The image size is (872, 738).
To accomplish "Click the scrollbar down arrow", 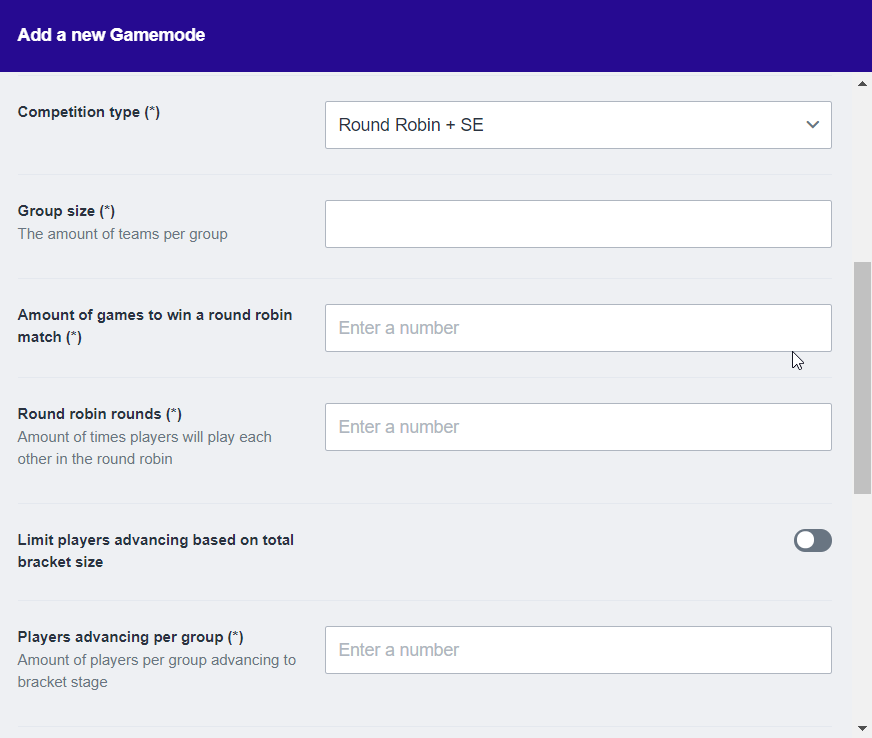I will pos(862,727).
